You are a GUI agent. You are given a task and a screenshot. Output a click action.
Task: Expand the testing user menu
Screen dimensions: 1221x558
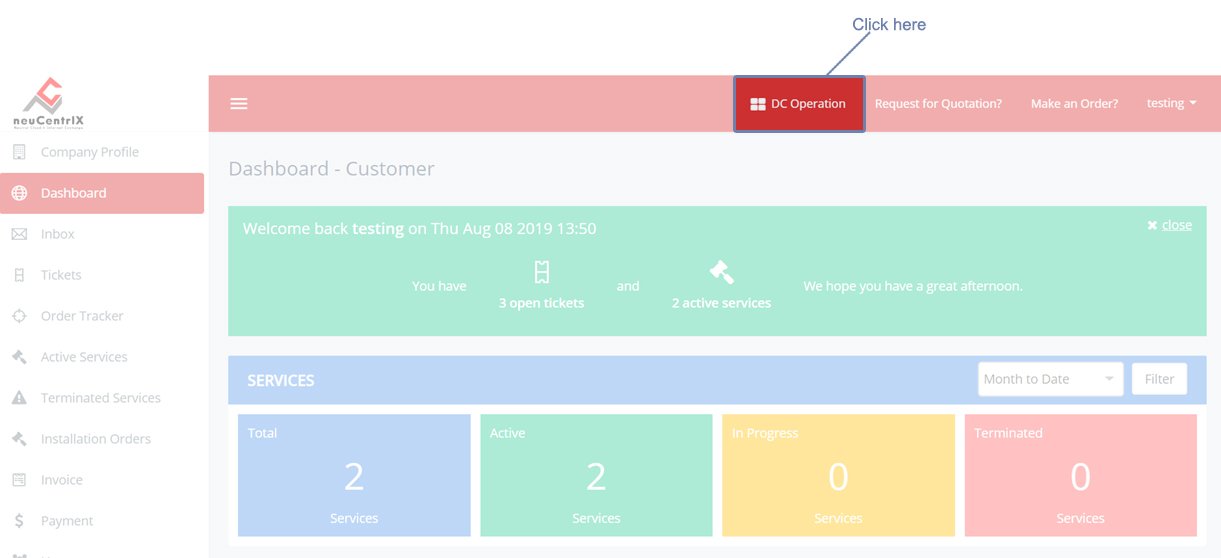pos(1171,104)
